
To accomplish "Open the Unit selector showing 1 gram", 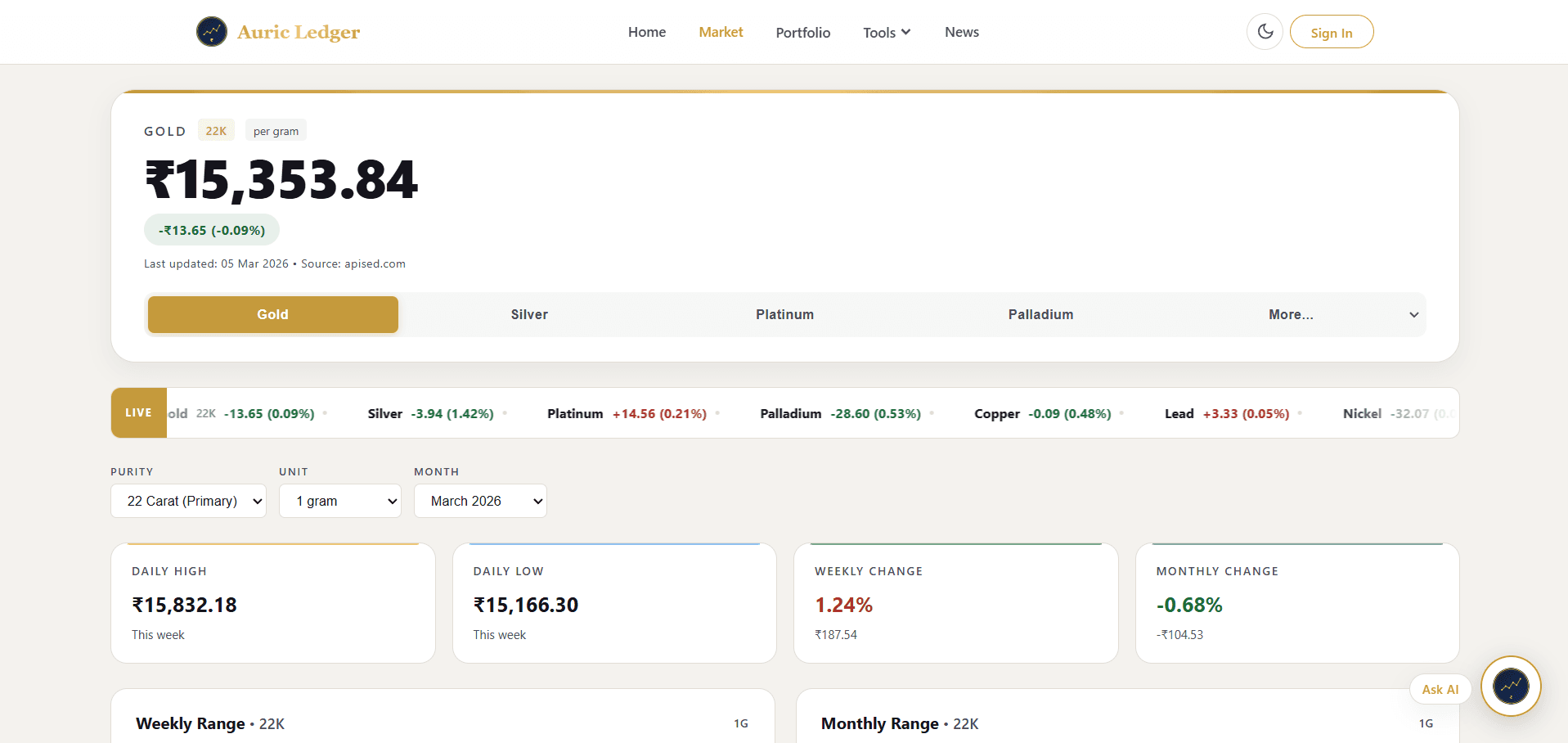I will 340,501.
